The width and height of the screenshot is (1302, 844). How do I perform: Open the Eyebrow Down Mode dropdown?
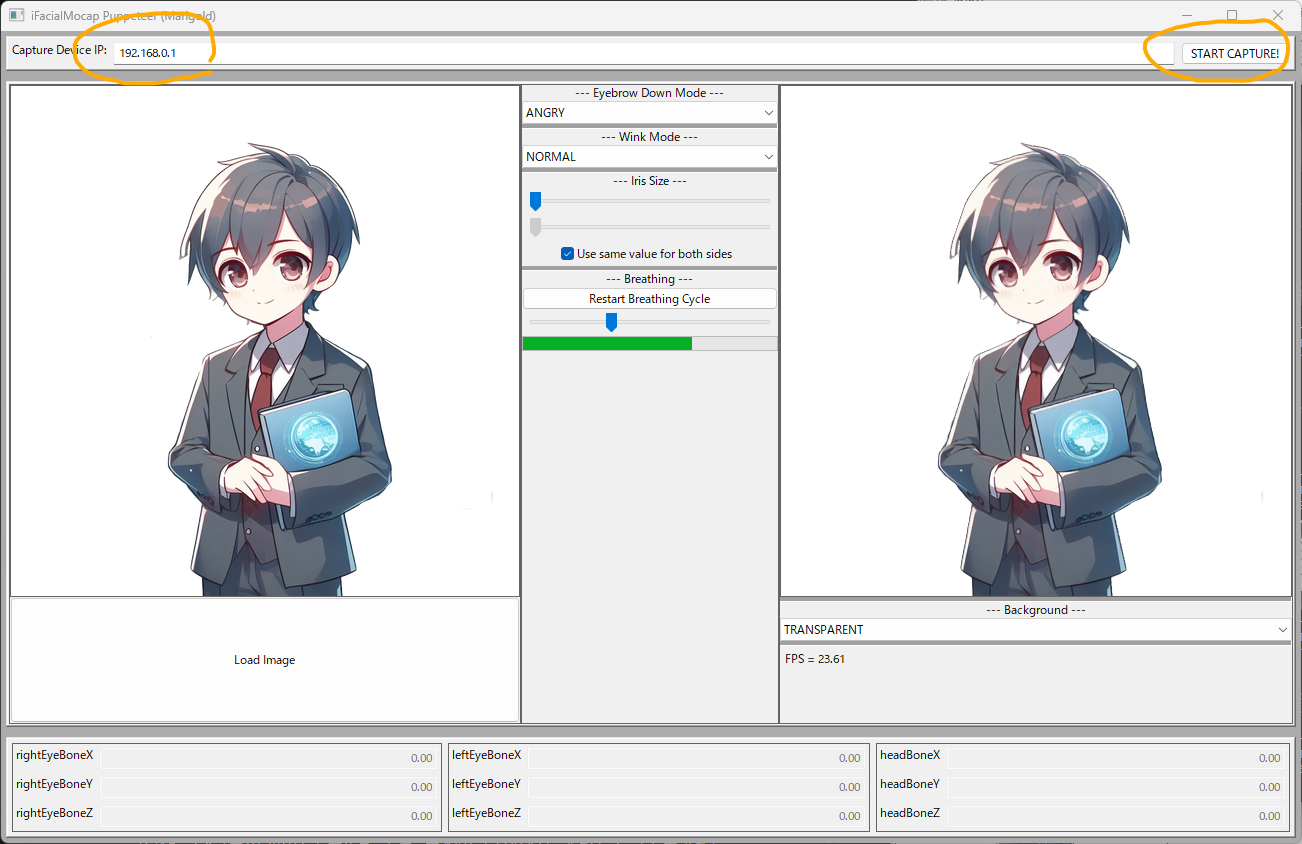(648, 112)
